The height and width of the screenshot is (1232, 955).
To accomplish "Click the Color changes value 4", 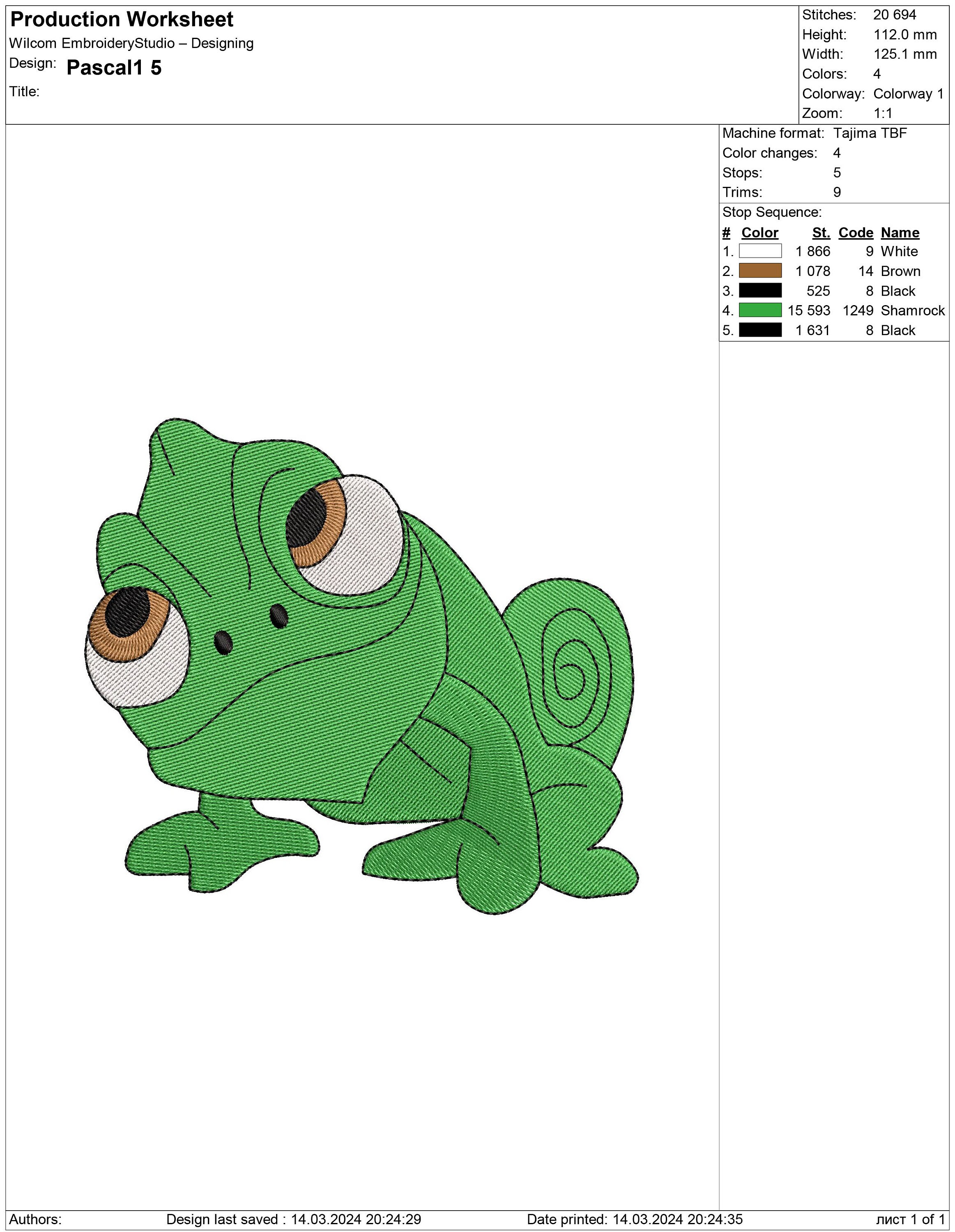I will point(837,154).
